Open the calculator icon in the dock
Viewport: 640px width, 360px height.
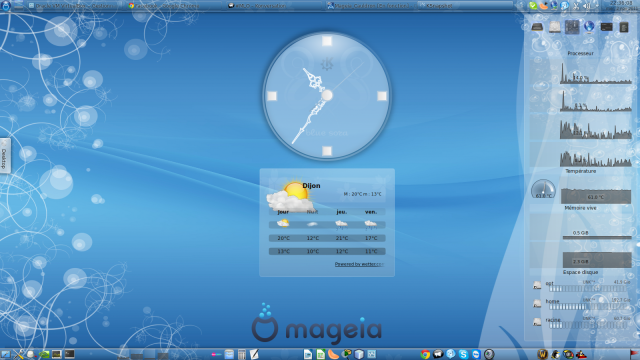[242, 354]
